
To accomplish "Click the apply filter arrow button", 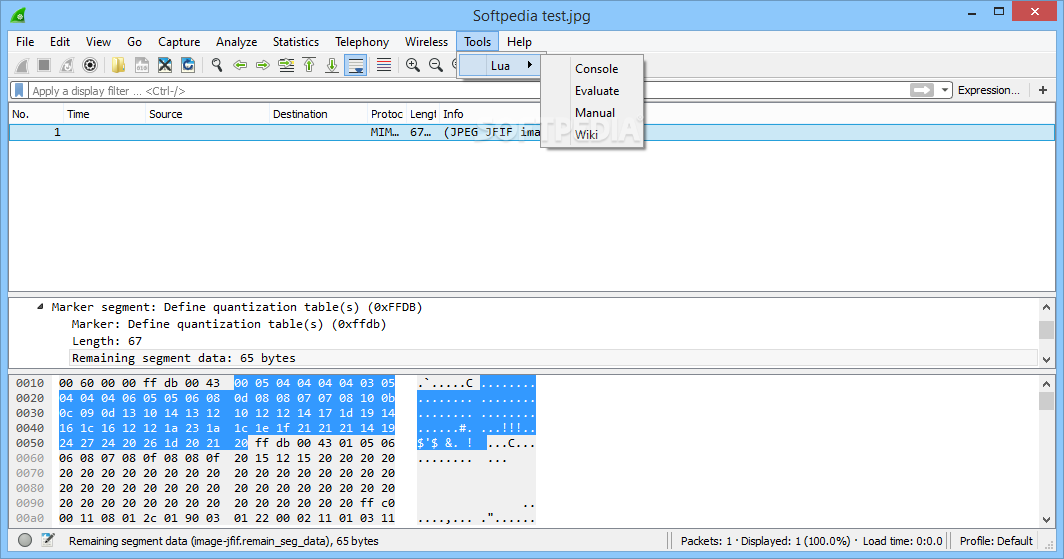I will click(922, 90).
